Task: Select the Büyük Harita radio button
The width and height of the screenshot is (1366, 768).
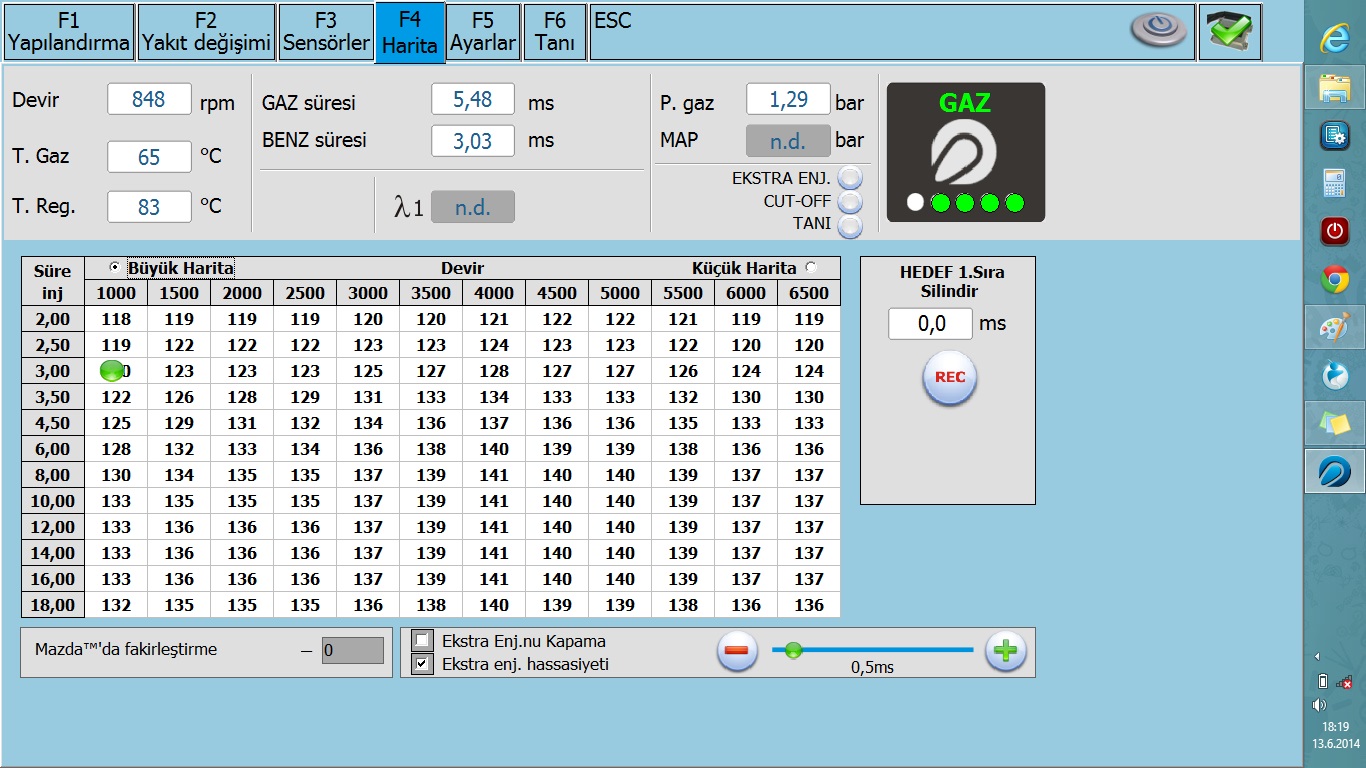Action: click(x=114, y=268)
